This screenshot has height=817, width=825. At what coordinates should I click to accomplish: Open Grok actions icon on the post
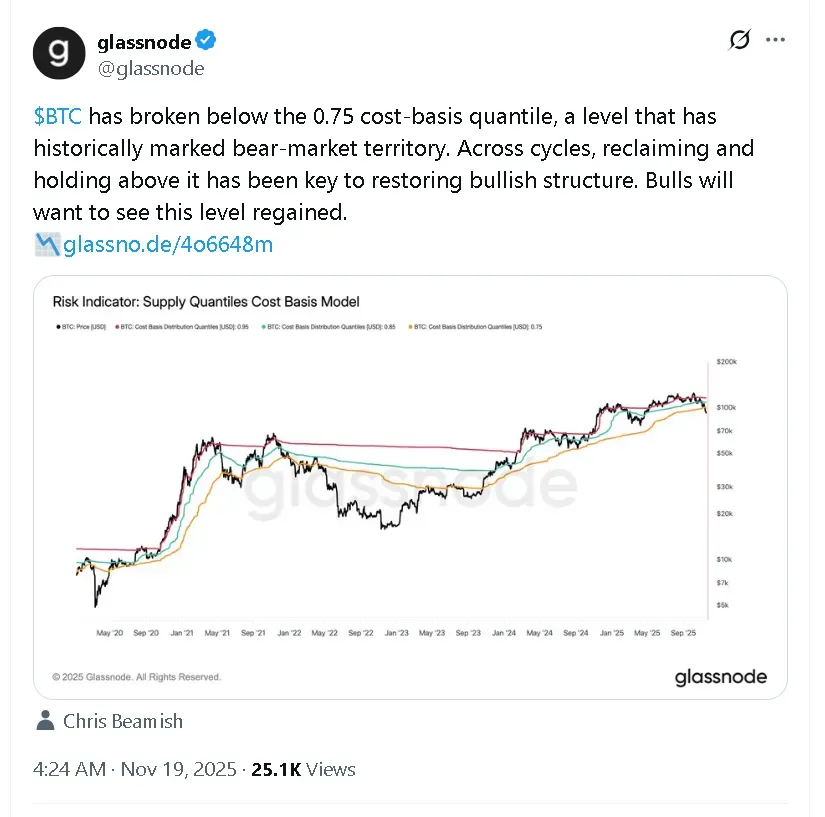(x=739, y=41)
